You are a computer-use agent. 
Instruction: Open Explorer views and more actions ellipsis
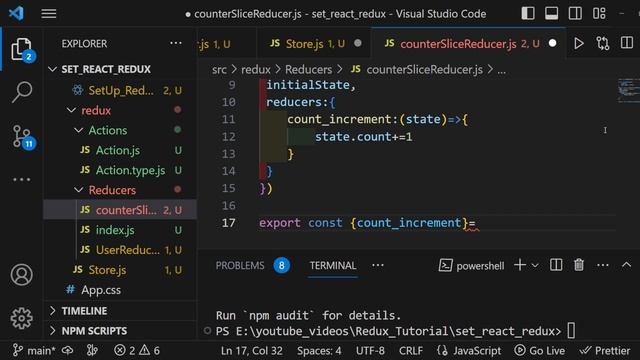[176, 43]
